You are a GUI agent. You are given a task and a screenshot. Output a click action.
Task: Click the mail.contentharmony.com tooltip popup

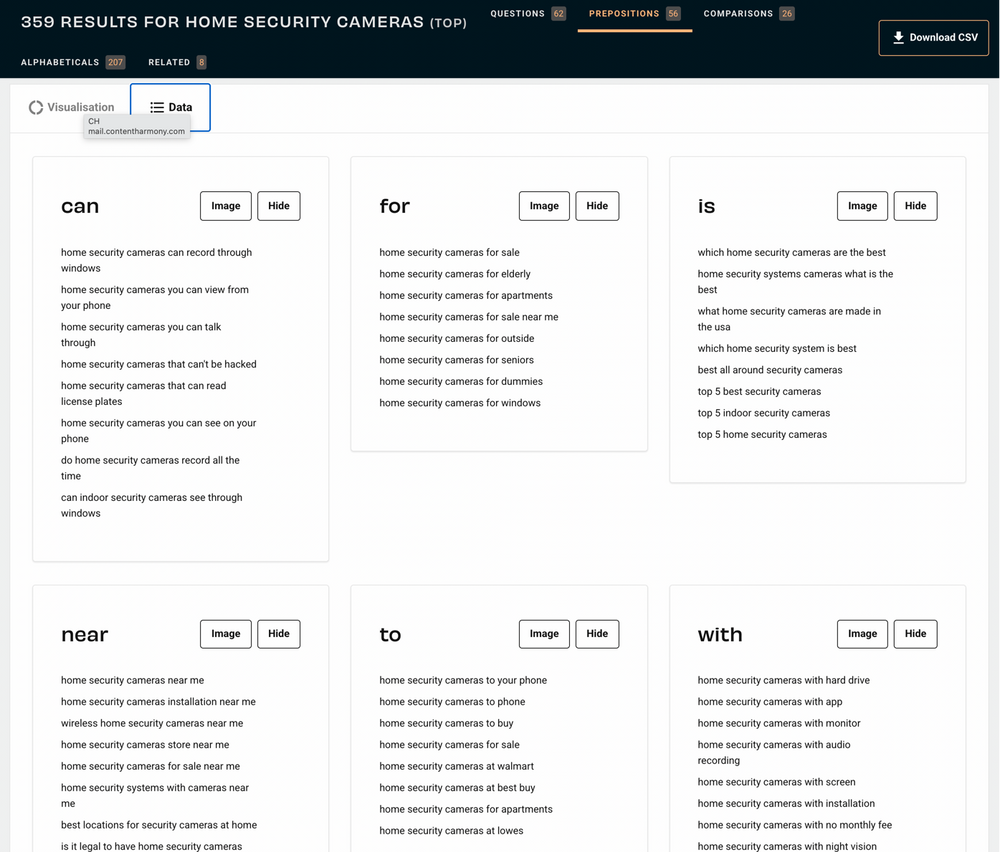coord(136,124)
